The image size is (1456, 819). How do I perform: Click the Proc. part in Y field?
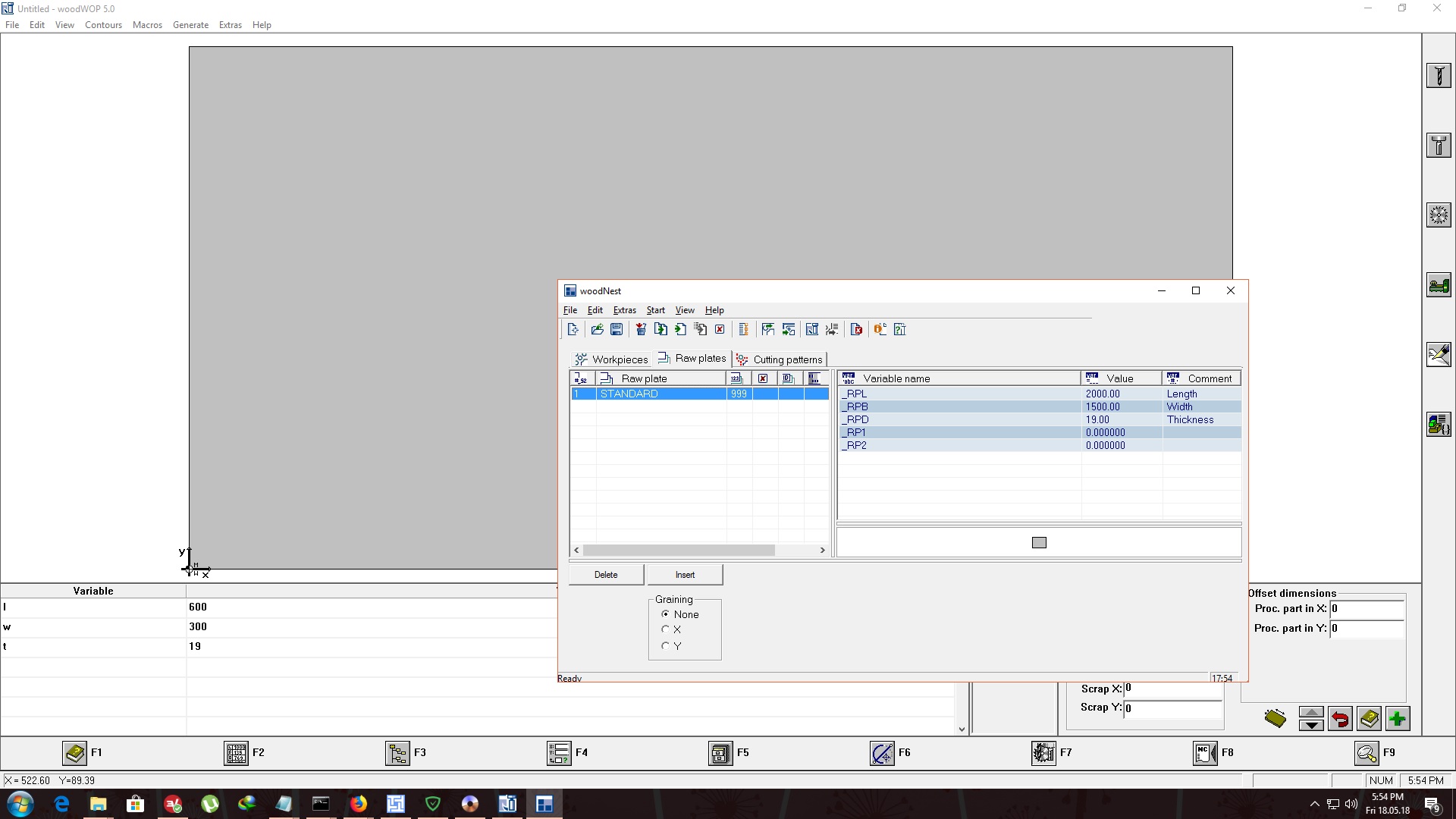[1367, 629]
